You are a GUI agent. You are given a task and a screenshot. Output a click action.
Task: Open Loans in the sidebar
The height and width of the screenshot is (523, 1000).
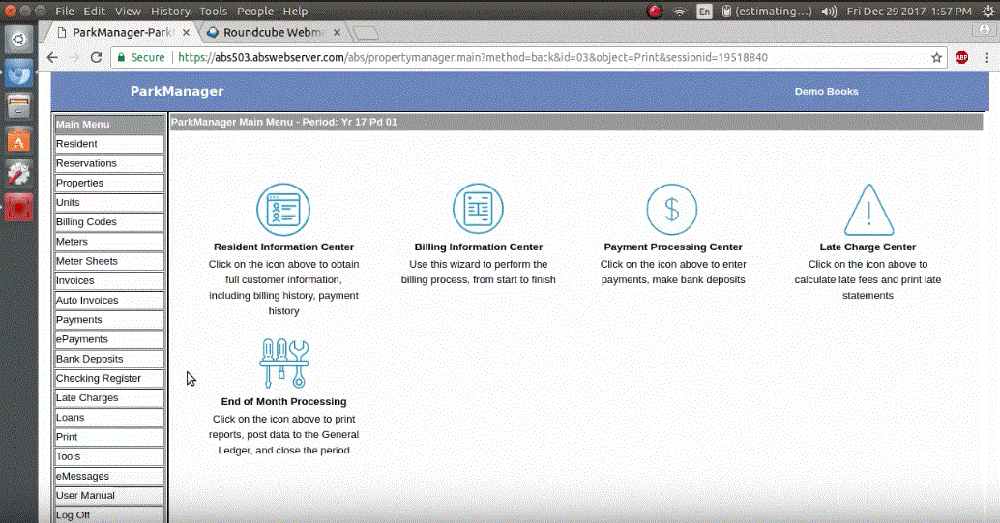(109, 418)
